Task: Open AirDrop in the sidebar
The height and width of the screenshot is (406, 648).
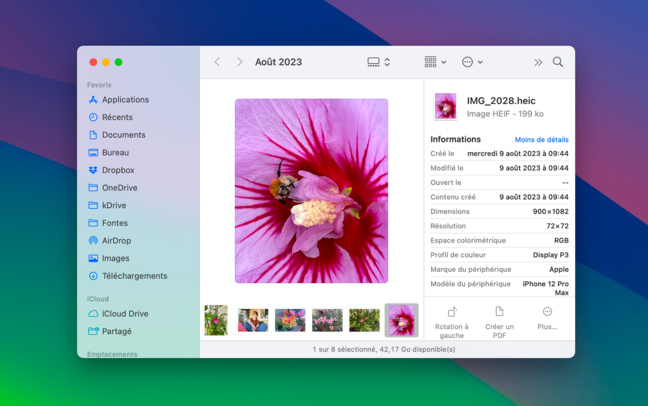Action: pyautogui.click(x=116, y=241)
